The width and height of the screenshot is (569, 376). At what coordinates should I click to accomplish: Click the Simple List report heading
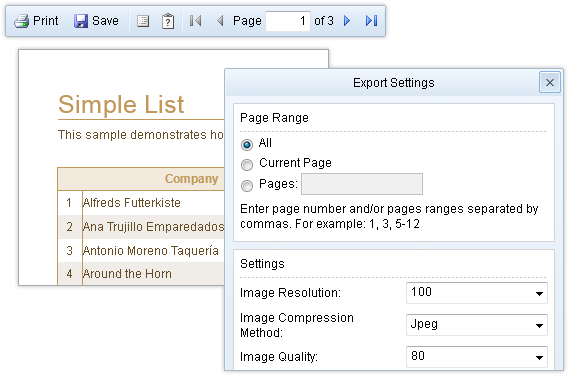121,105
